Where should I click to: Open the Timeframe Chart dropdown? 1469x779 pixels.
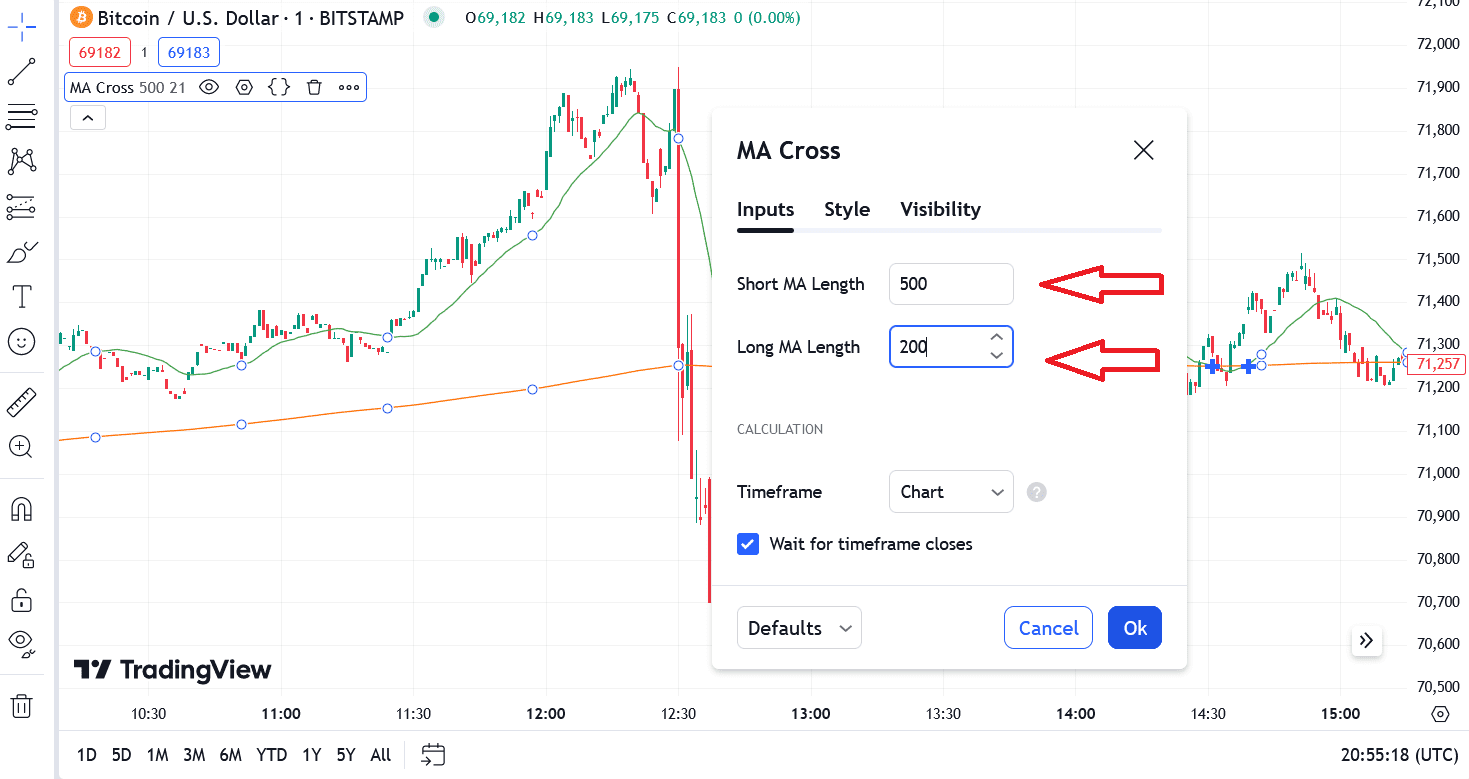pyautogui.click(x=950, y=492)
